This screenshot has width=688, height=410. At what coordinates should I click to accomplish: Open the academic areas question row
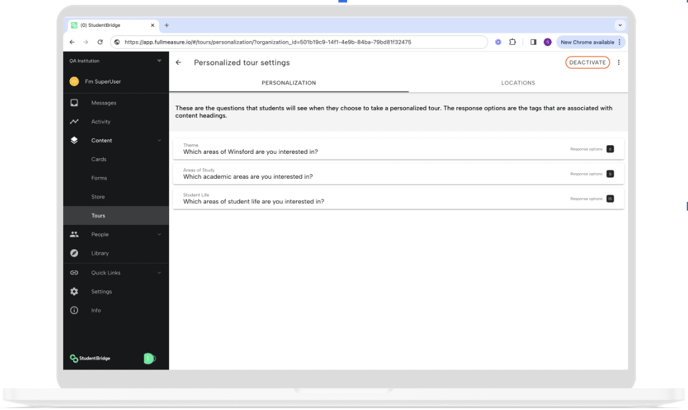398,174
